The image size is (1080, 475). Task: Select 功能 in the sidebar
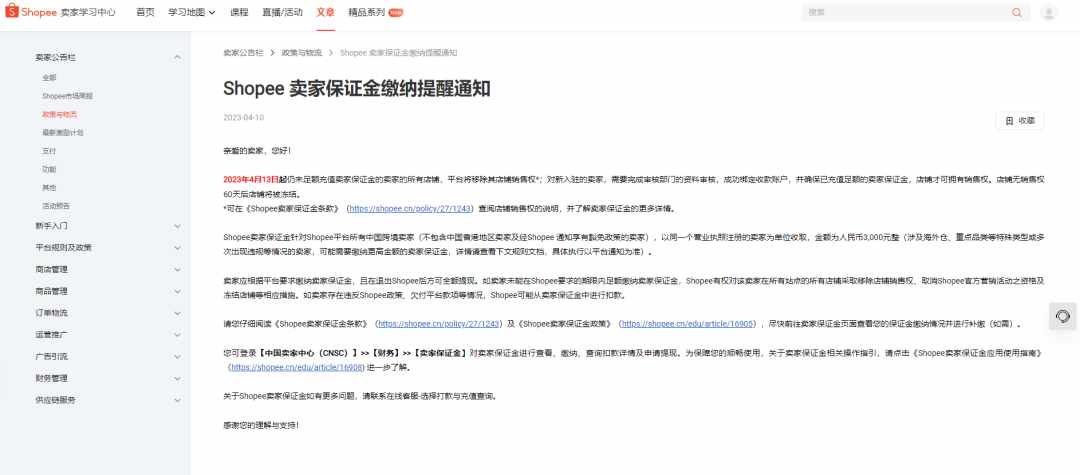tap(49, 169)
